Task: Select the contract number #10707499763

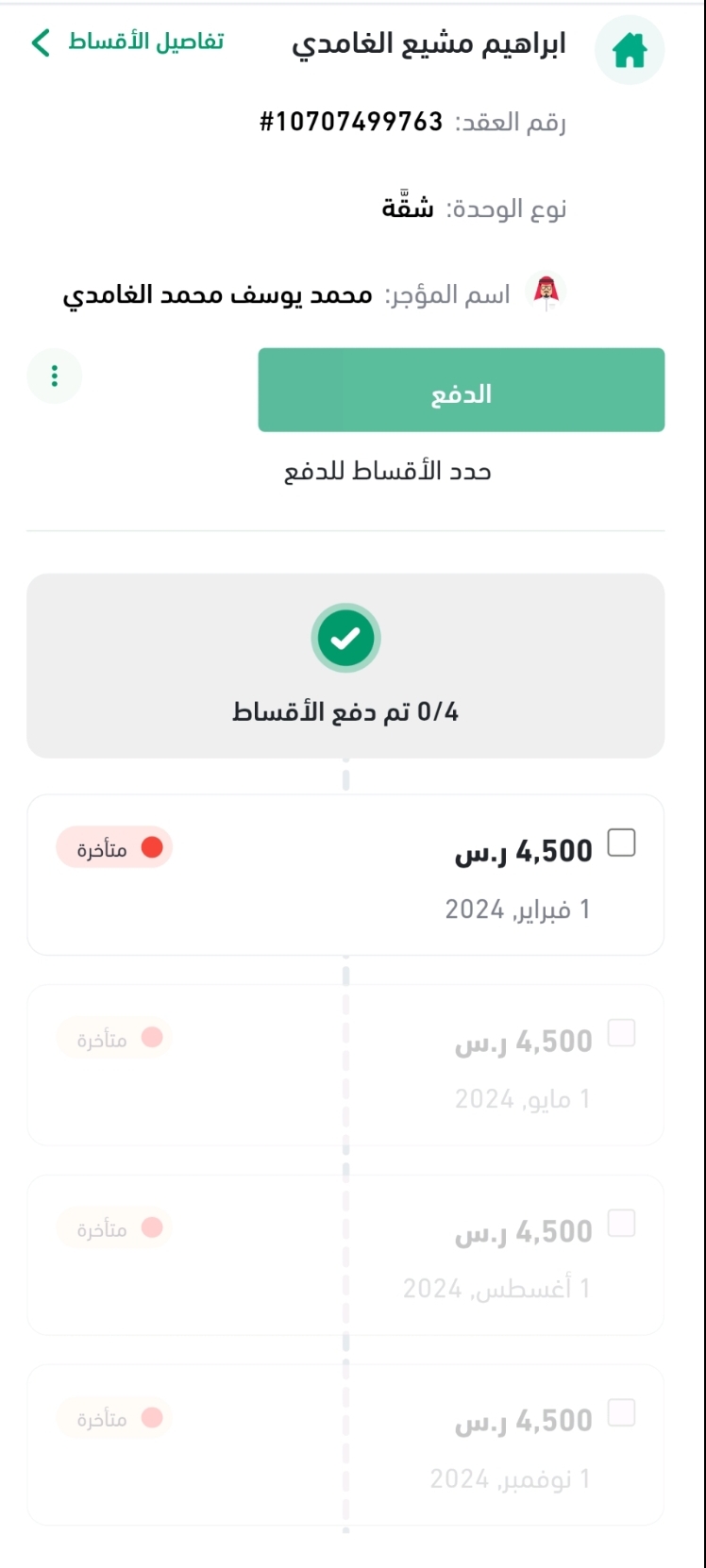Action: (x=351, y=122)
